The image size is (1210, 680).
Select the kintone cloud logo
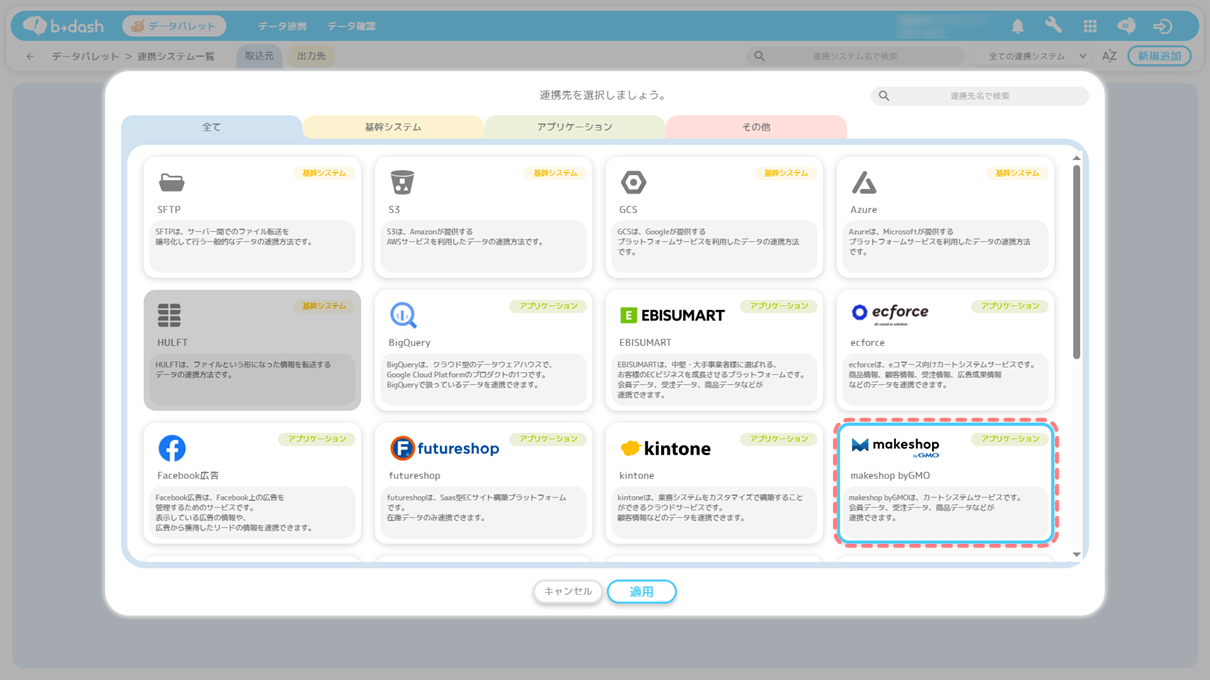click(665, 448)
